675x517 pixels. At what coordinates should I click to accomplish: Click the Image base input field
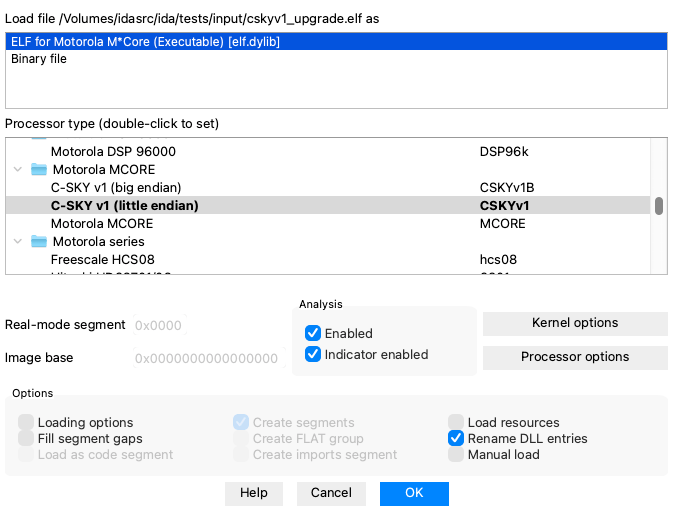pyautogui.click(x=209, y=358)
